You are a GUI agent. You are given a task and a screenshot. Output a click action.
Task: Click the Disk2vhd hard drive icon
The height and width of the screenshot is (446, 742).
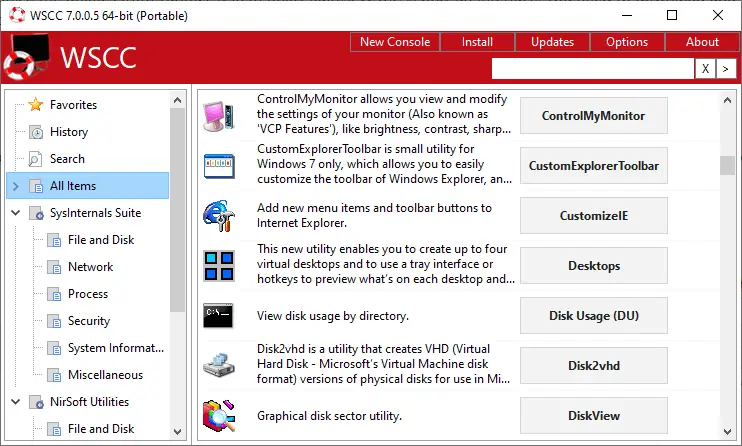pyautogui.click(x=219, y=366)
